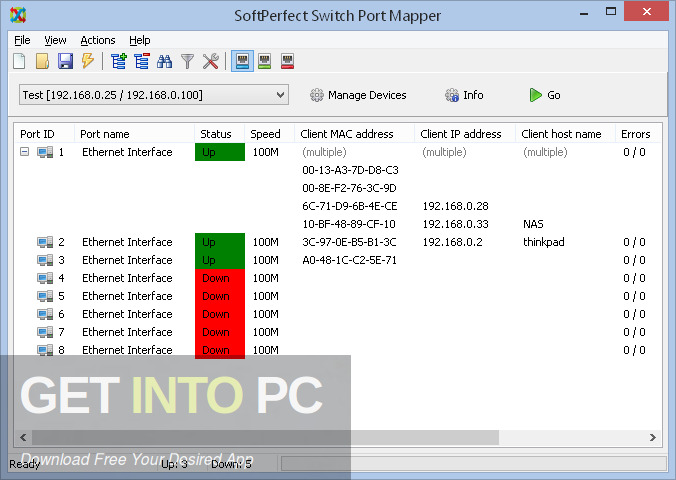Sort by the Port ID column header
The image size is (676, 480).
44,134
